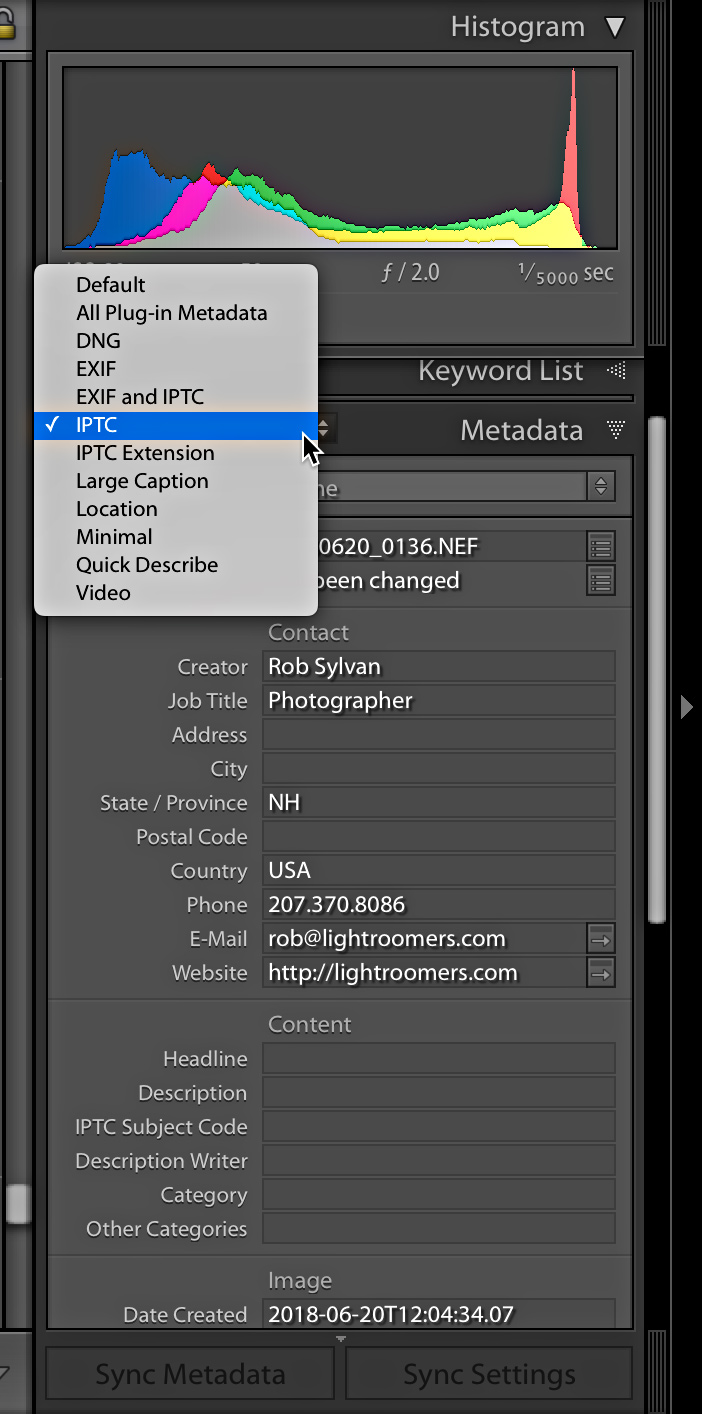
Task: Choose 'EXIF and IPTC' in the open menu
Action: coord(140,396)
